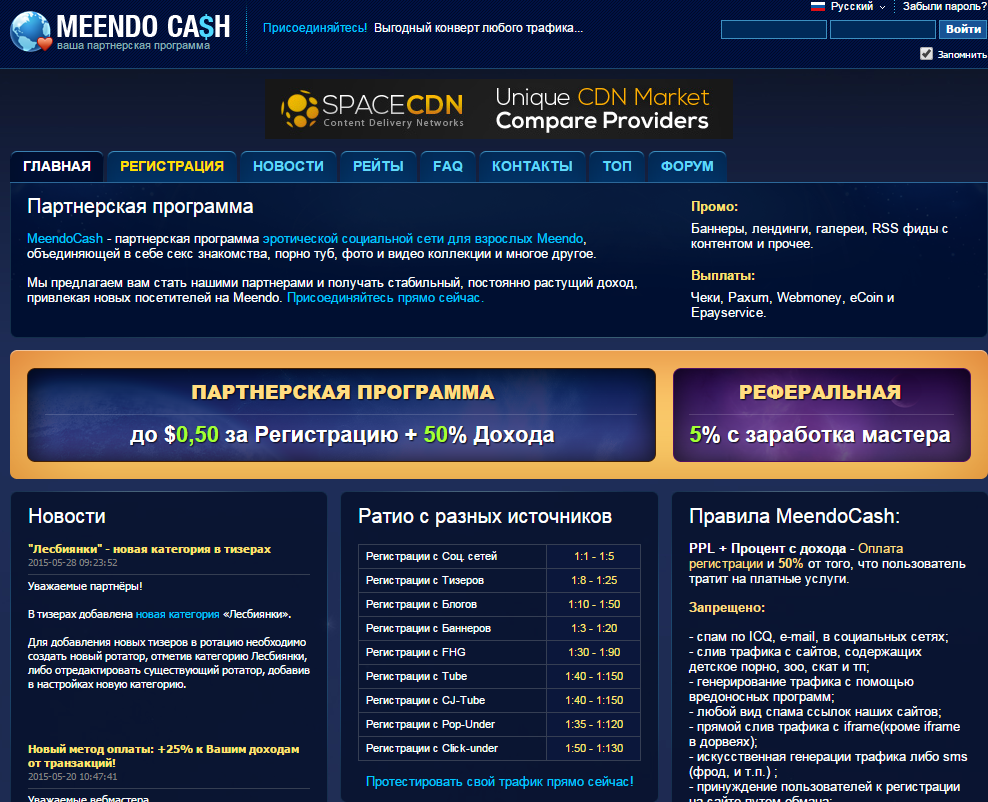Select the Регистрации с Баннеров row
The width and height of the screenshot is (988, 802).
(x=499, y=628)
